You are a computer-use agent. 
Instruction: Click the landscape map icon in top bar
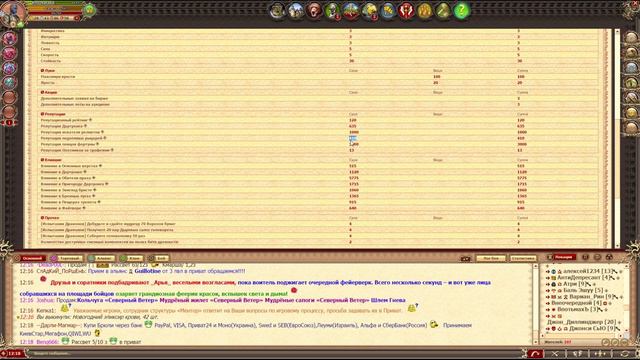pyautogui.click(x=351, y=11)
